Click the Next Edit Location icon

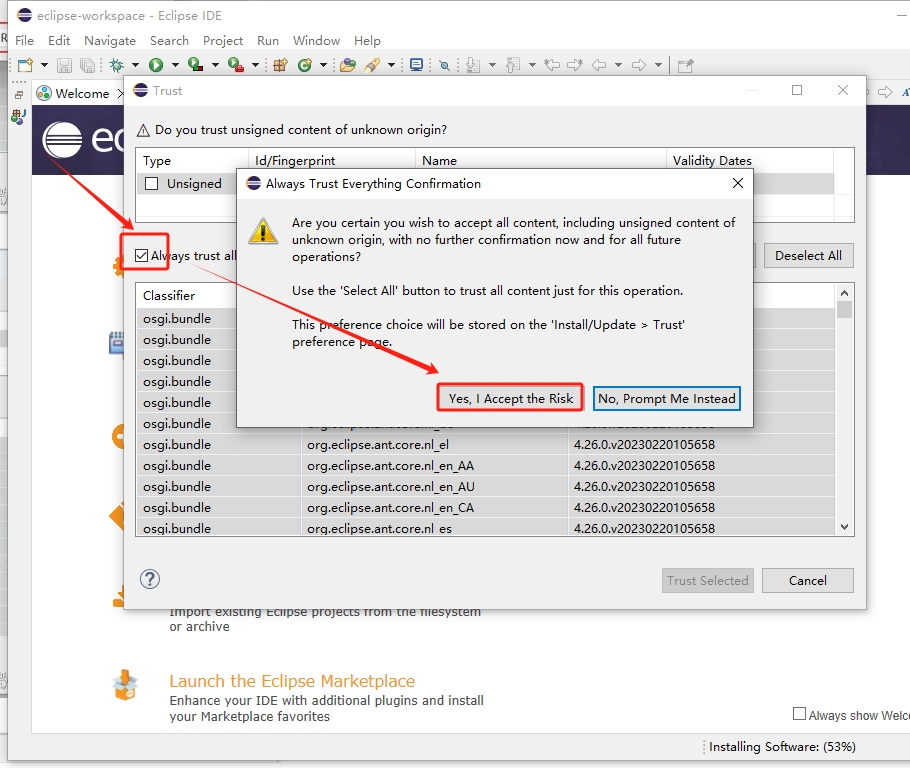[575, 65]
